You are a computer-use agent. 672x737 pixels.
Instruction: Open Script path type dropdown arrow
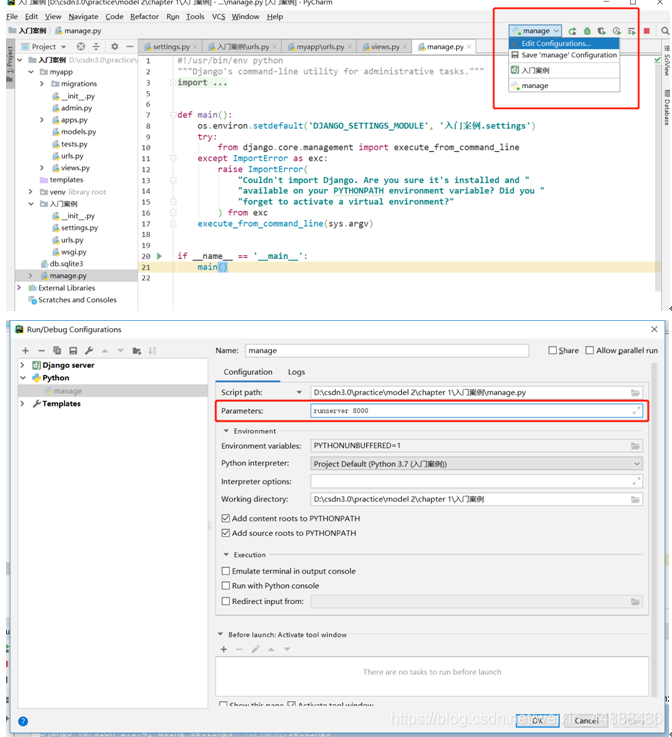[299, 392]
